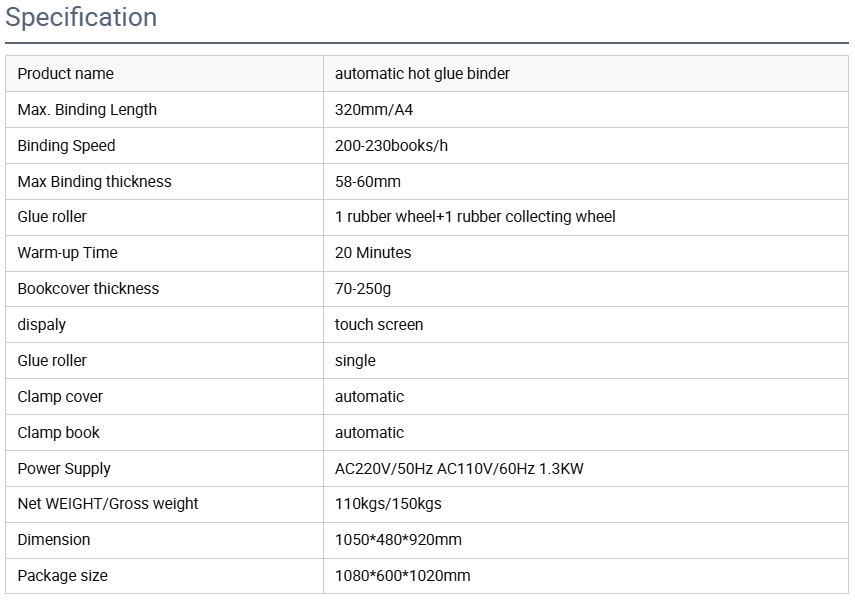The width and height of the screenshot is (855, 600).
Task: Click the '1080*600*1020mm' package size value
Action: 402,576
